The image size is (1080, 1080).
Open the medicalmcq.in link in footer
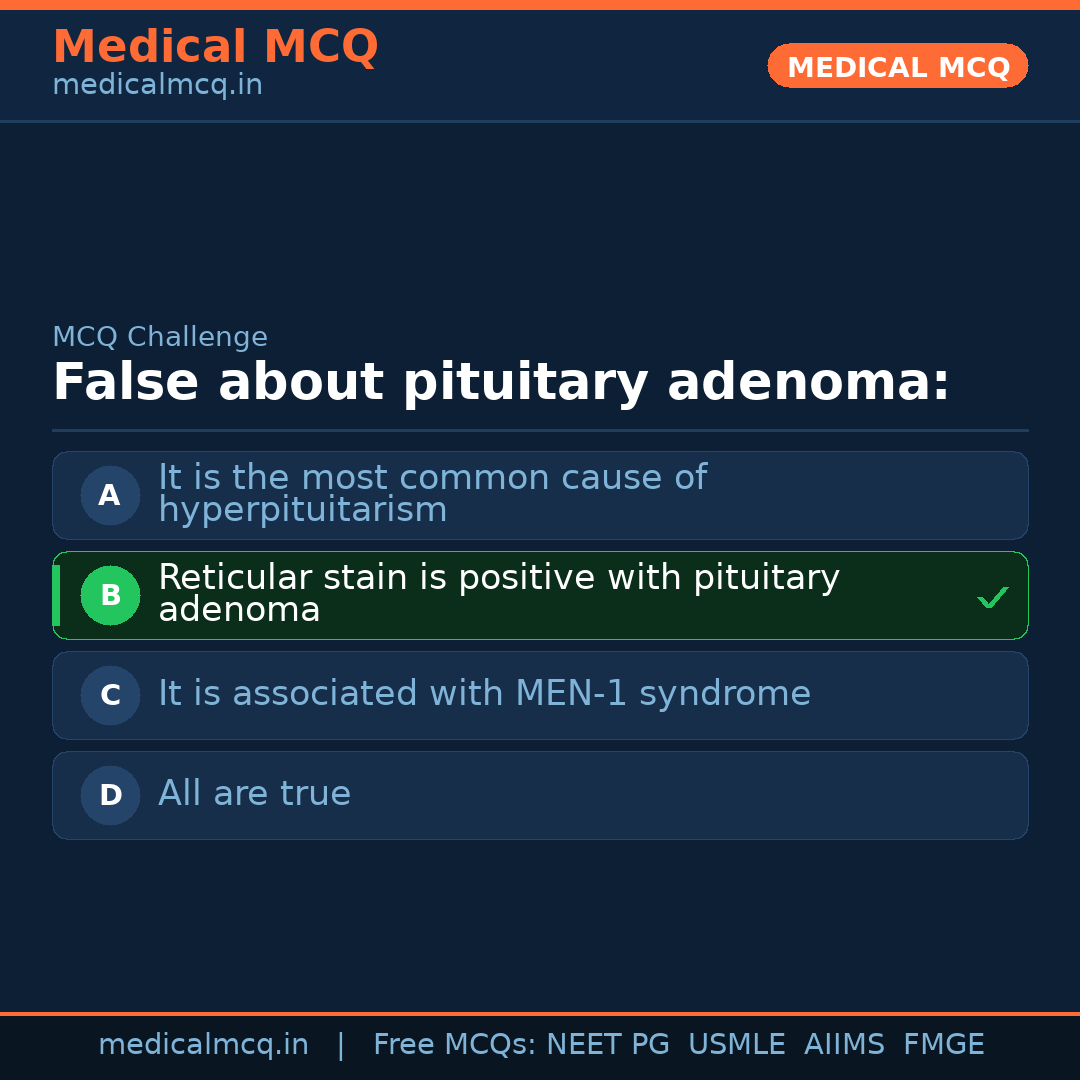tap(203, 1045)
